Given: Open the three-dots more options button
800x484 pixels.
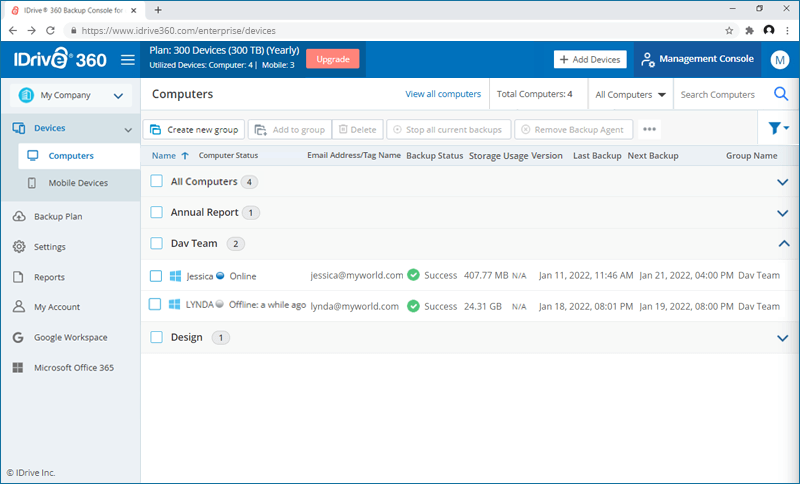Looking at the screenshot, I should [649, 130].
